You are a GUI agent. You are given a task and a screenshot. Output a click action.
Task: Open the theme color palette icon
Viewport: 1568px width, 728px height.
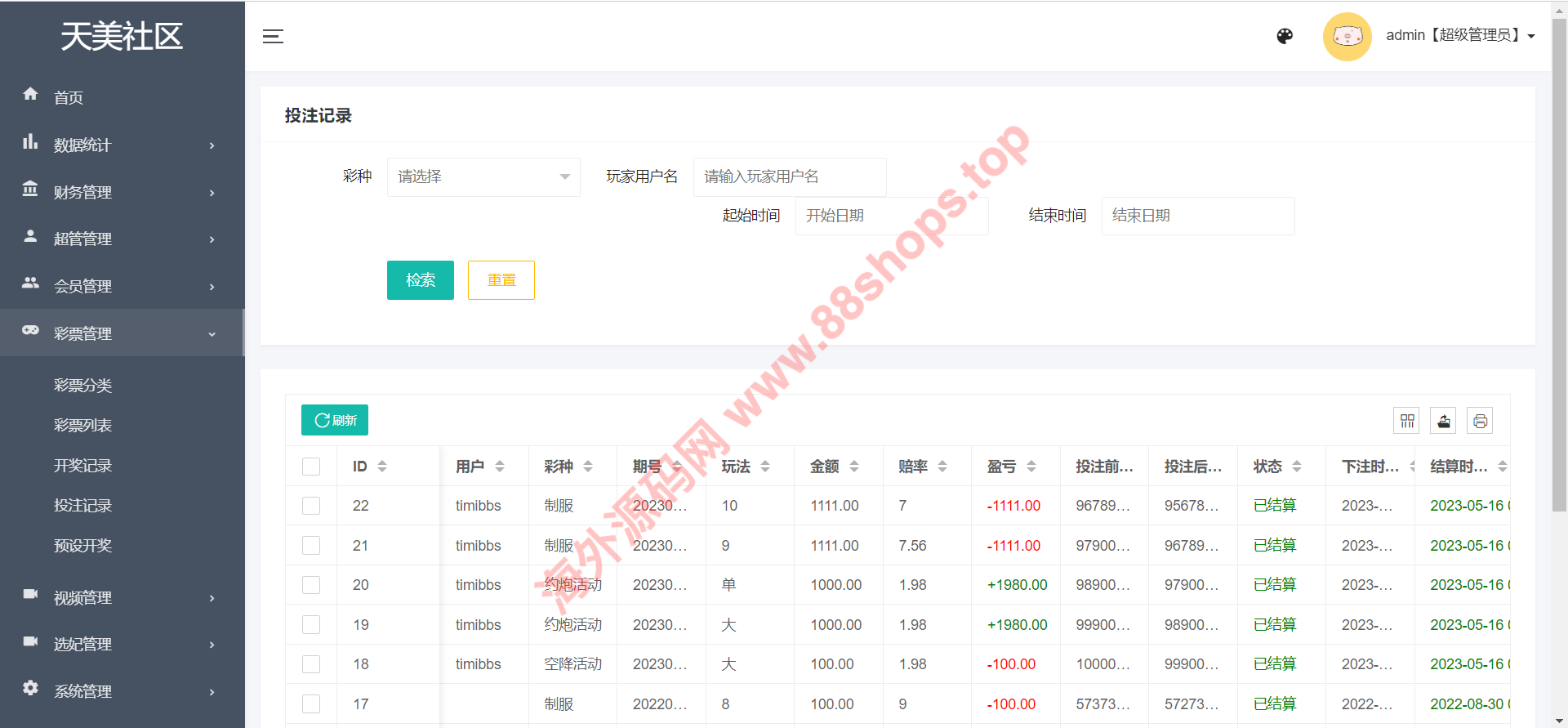click(x=1285, y=36)
